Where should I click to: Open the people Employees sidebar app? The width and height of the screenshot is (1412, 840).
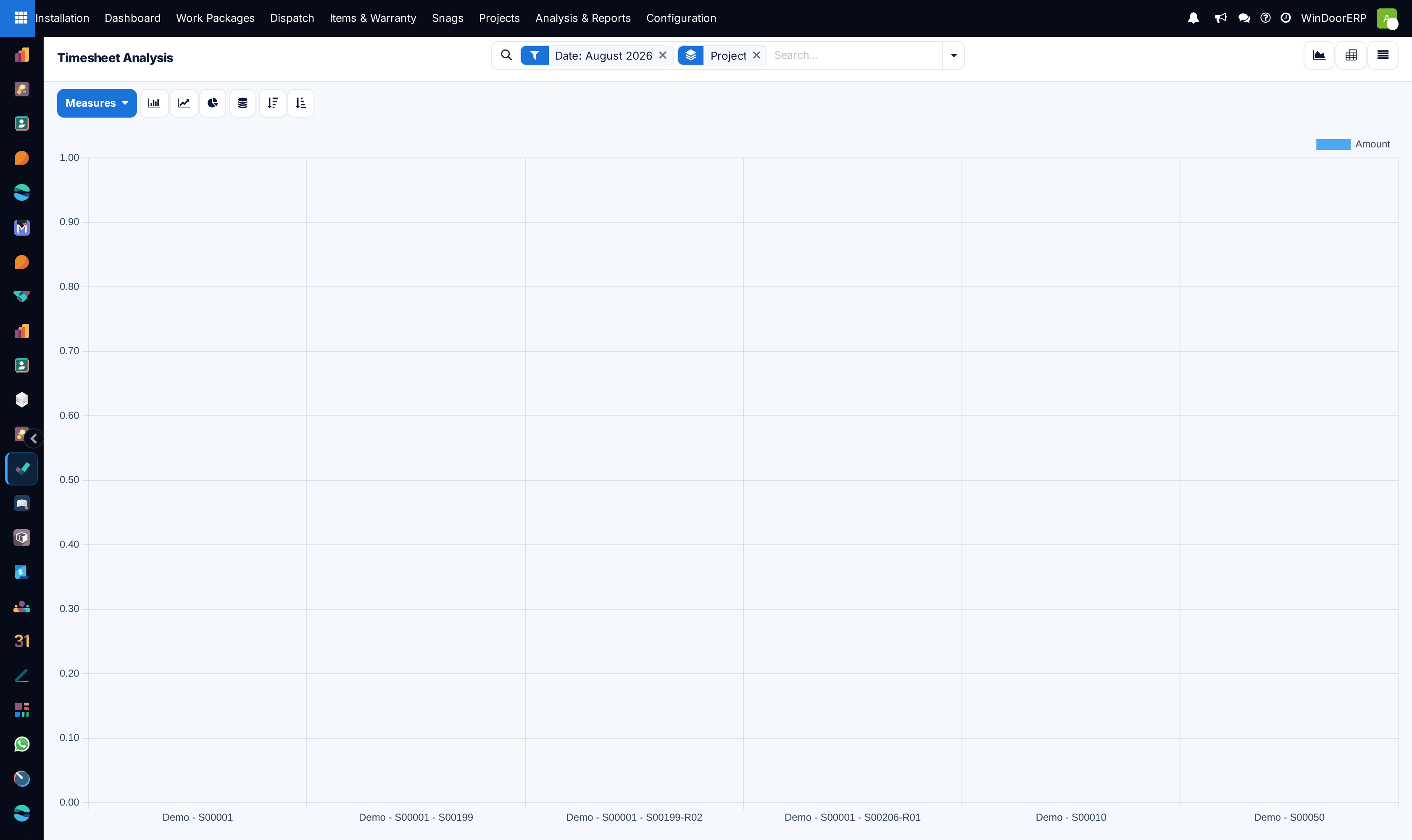click(21, 607)
